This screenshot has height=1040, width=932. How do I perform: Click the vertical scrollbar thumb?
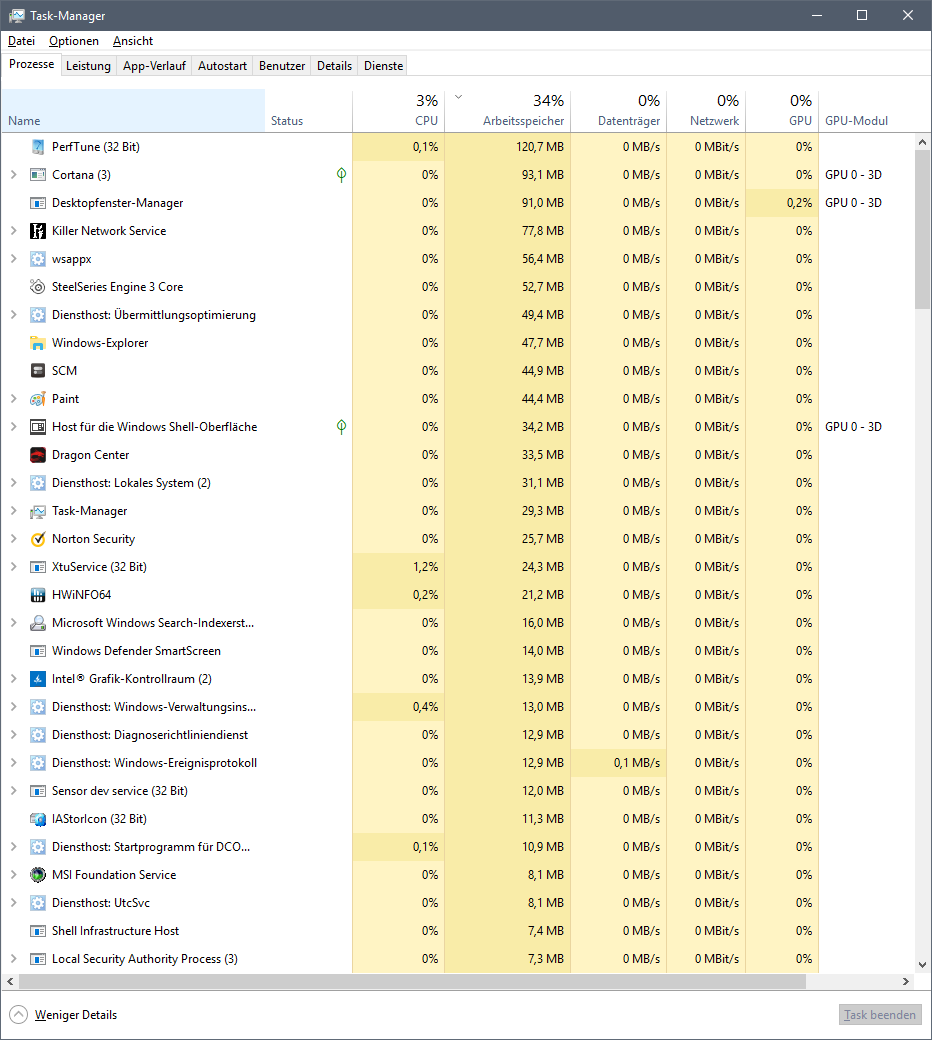(x=922, y=229)
